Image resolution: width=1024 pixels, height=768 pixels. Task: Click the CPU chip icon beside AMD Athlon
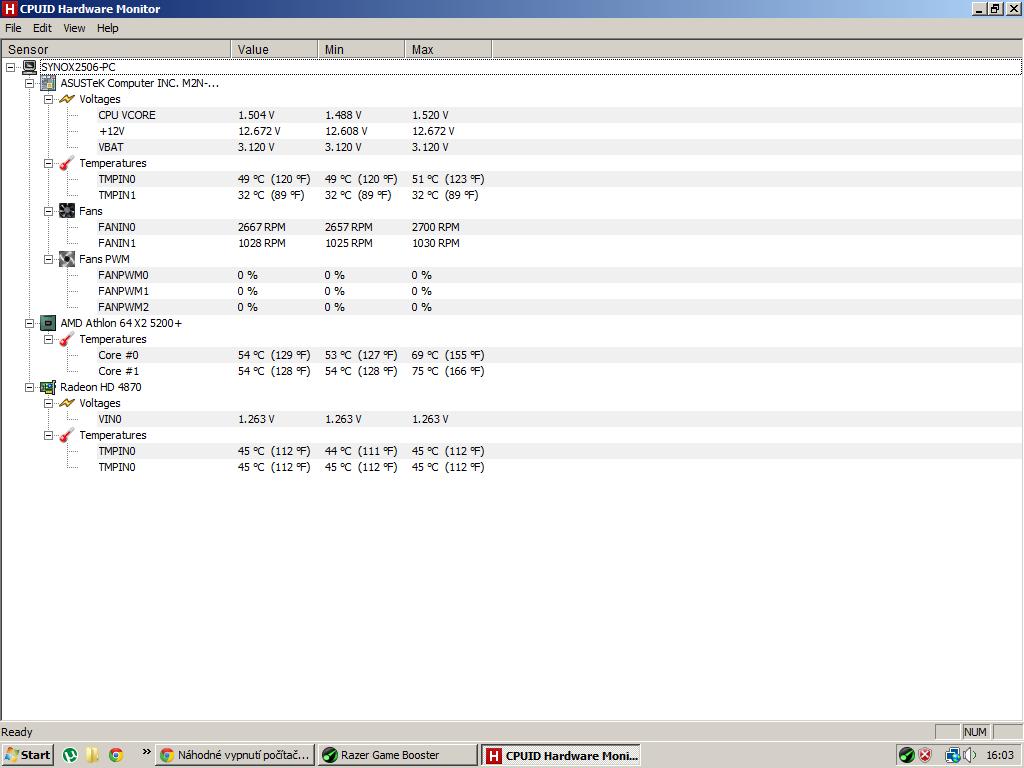pyautogui.click(x=48, y=323)
